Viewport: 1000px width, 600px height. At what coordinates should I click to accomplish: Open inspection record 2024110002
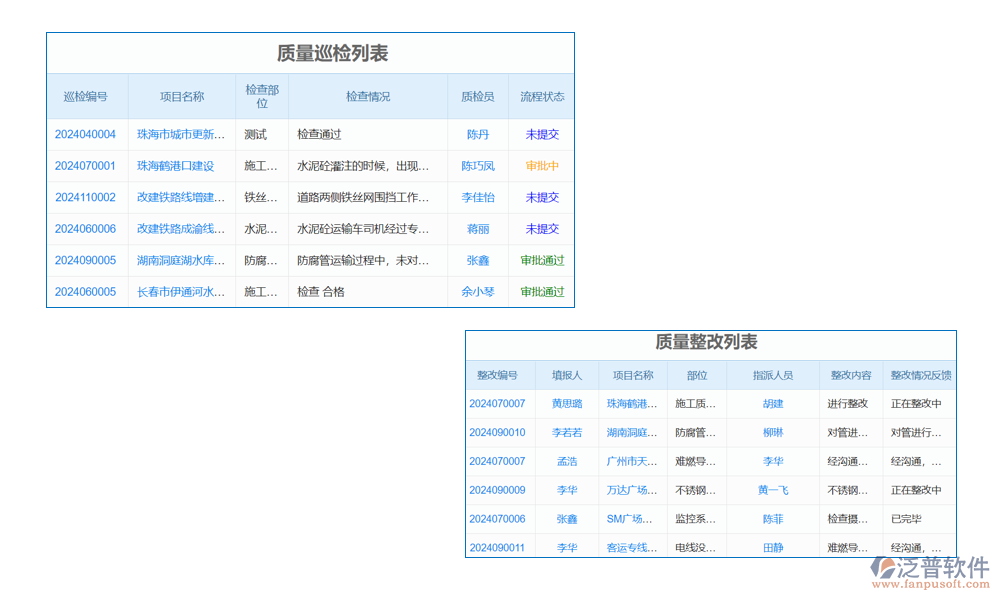[85, 197]
